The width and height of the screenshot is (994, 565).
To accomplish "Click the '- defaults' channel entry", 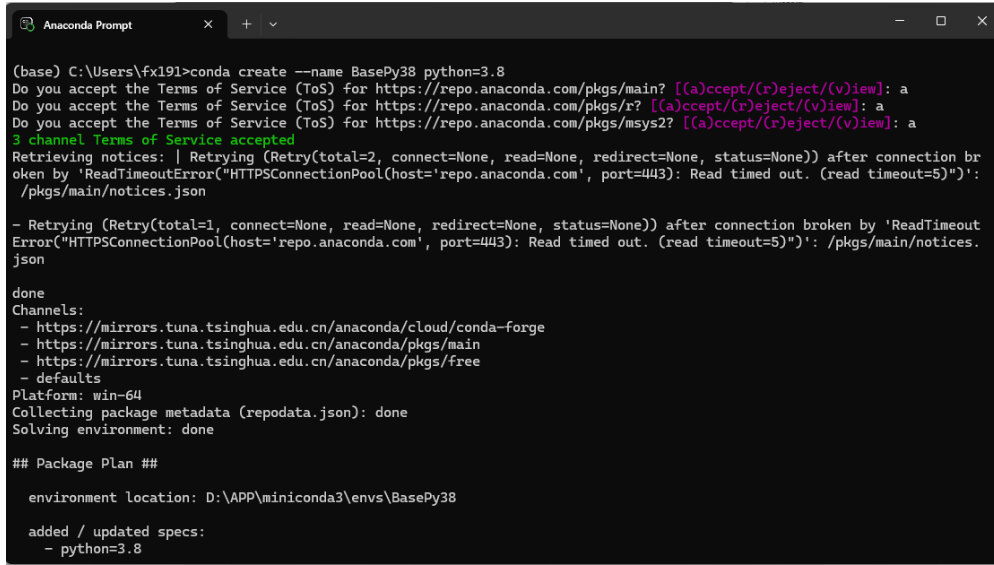I will coord(60,379).
